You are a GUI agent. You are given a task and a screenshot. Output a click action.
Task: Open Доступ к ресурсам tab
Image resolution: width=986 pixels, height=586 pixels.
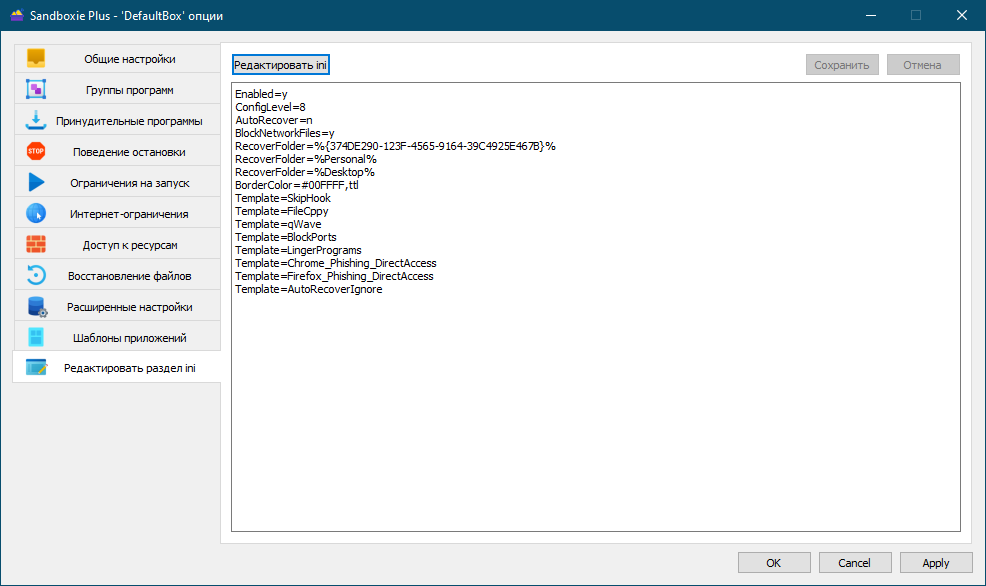(118, 245)
